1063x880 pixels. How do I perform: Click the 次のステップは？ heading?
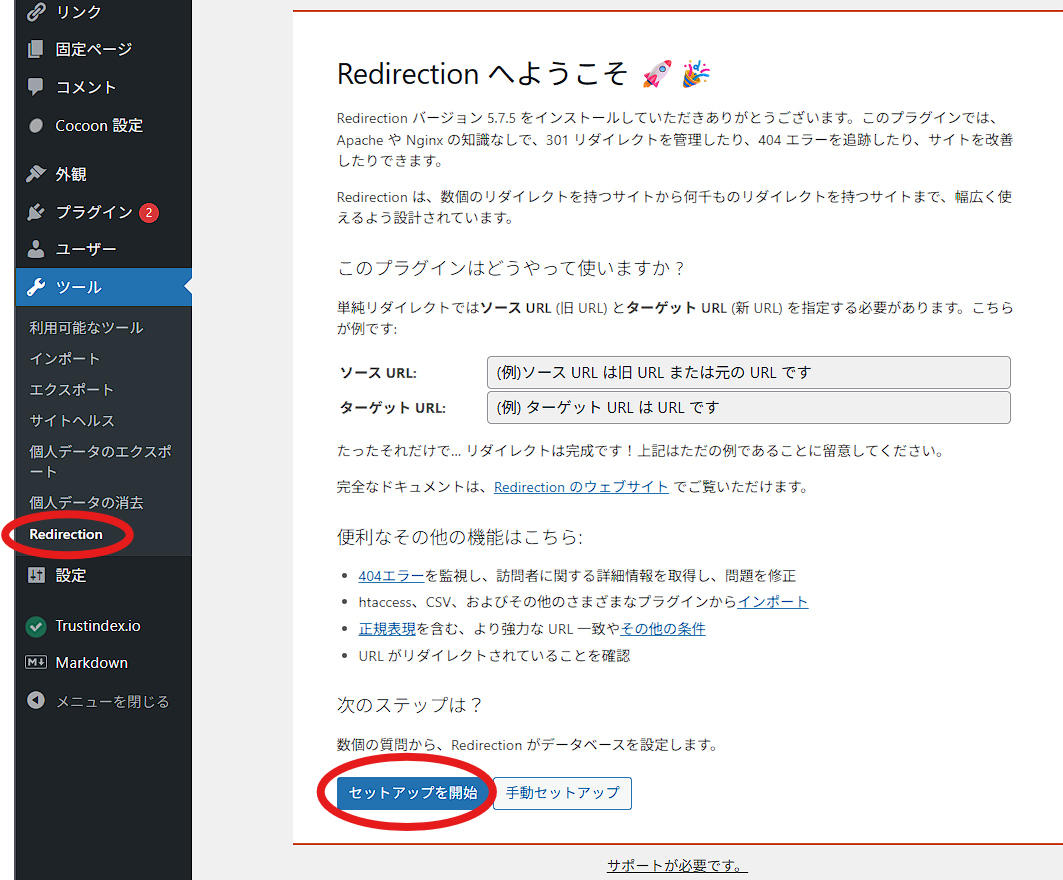point(409,704)
